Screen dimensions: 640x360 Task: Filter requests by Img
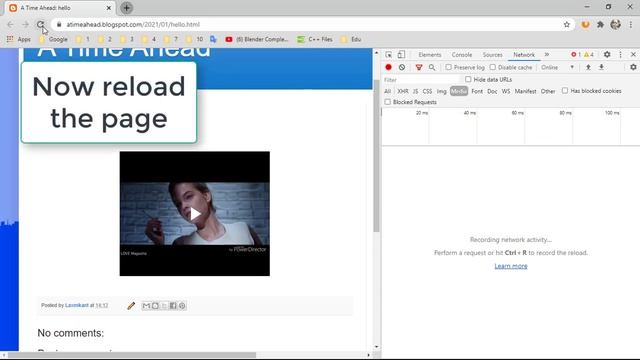click(x=442, y=91)
